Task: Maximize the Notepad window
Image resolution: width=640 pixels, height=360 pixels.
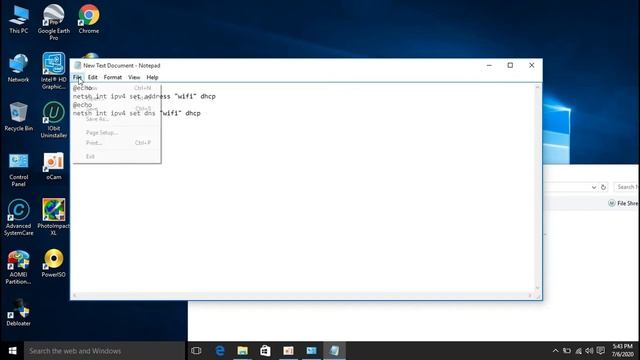Action: 510,65
